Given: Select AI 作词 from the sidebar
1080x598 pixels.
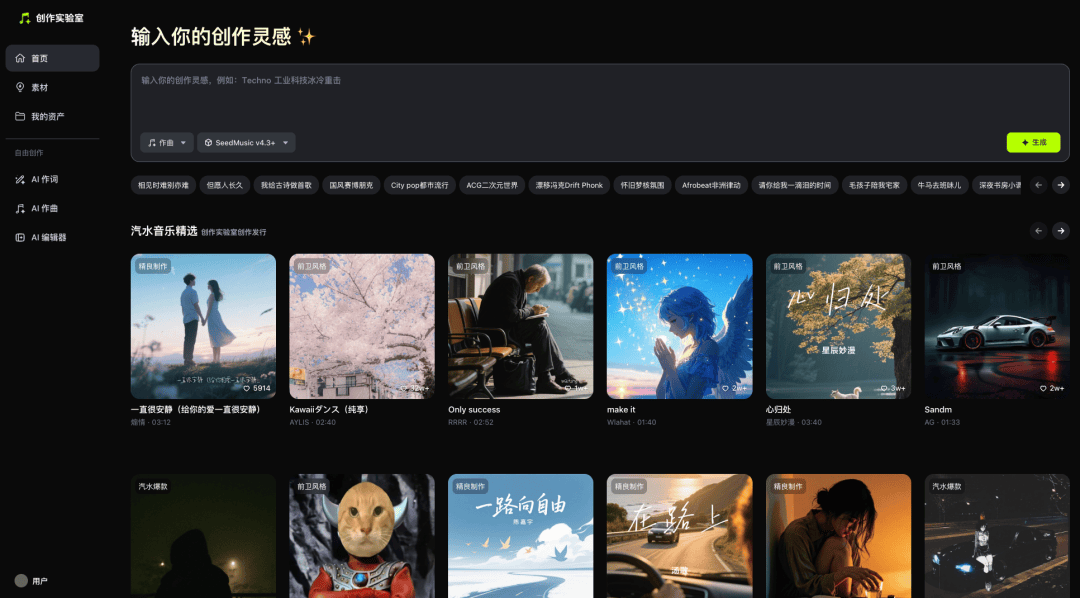Looking at the screenshot, I should (52, 179).
